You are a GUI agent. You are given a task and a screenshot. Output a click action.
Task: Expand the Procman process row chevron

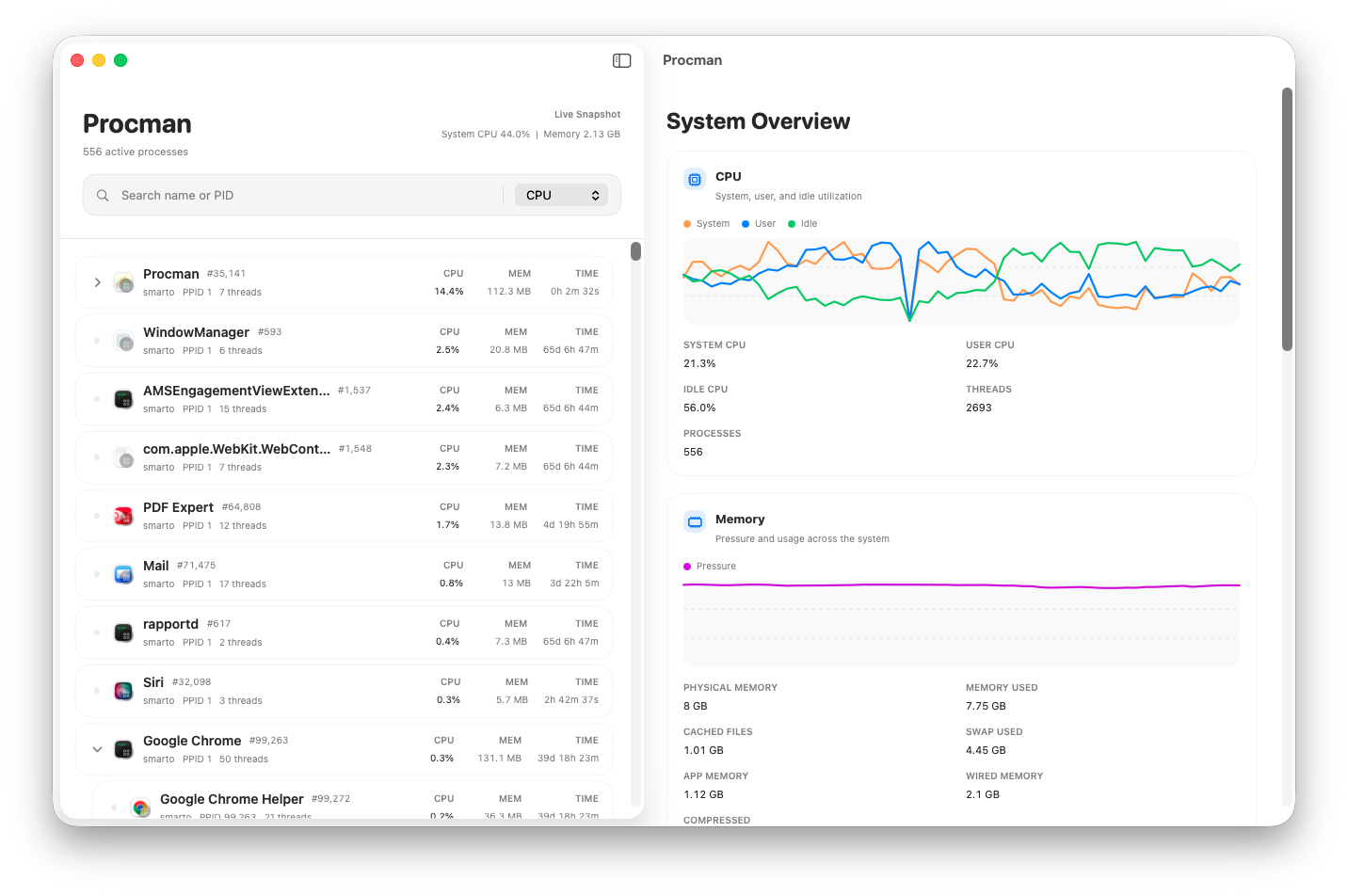point(97,282)
